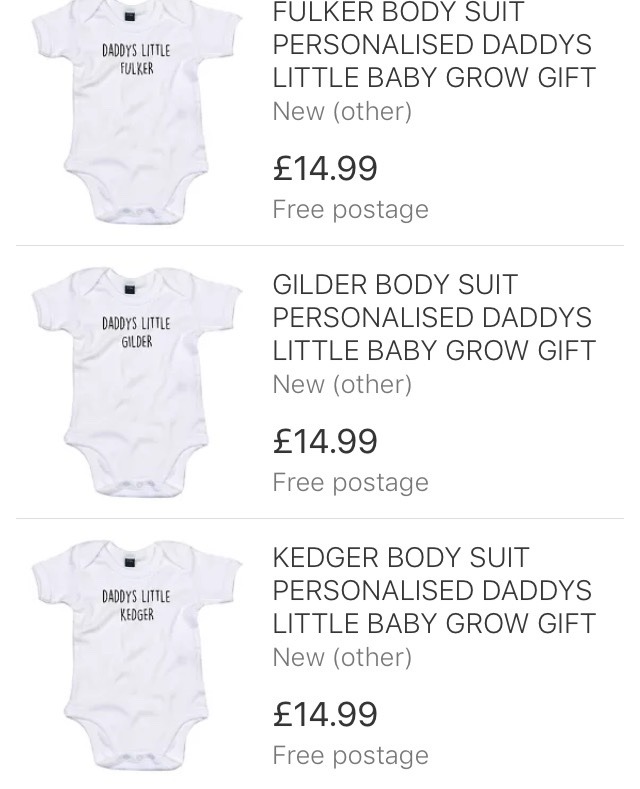The width and height of the screenshot is (640, 789).
Task: Open the Fulker body suit thumbnail
Action: (136, 110)
